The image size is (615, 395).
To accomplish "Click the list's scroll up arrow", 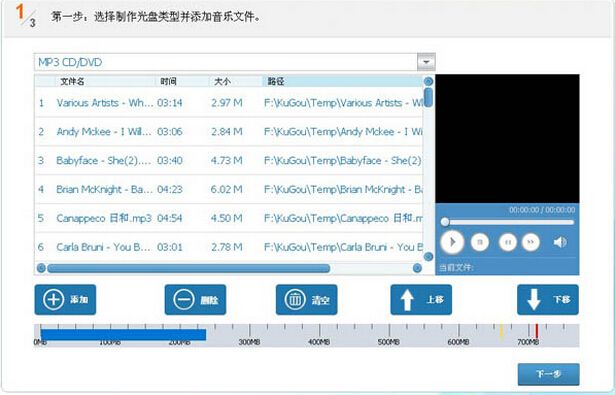I will pyautogui.click(x=429, y=81).
